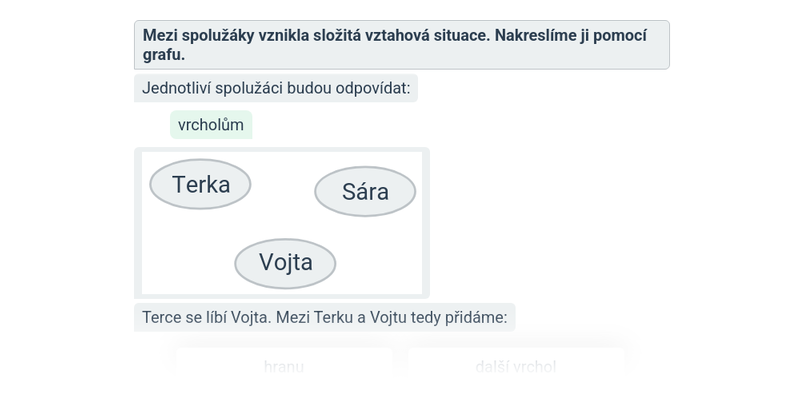
Task: Click the green "vrcholům" answer chip
Action: pos(211,125)
